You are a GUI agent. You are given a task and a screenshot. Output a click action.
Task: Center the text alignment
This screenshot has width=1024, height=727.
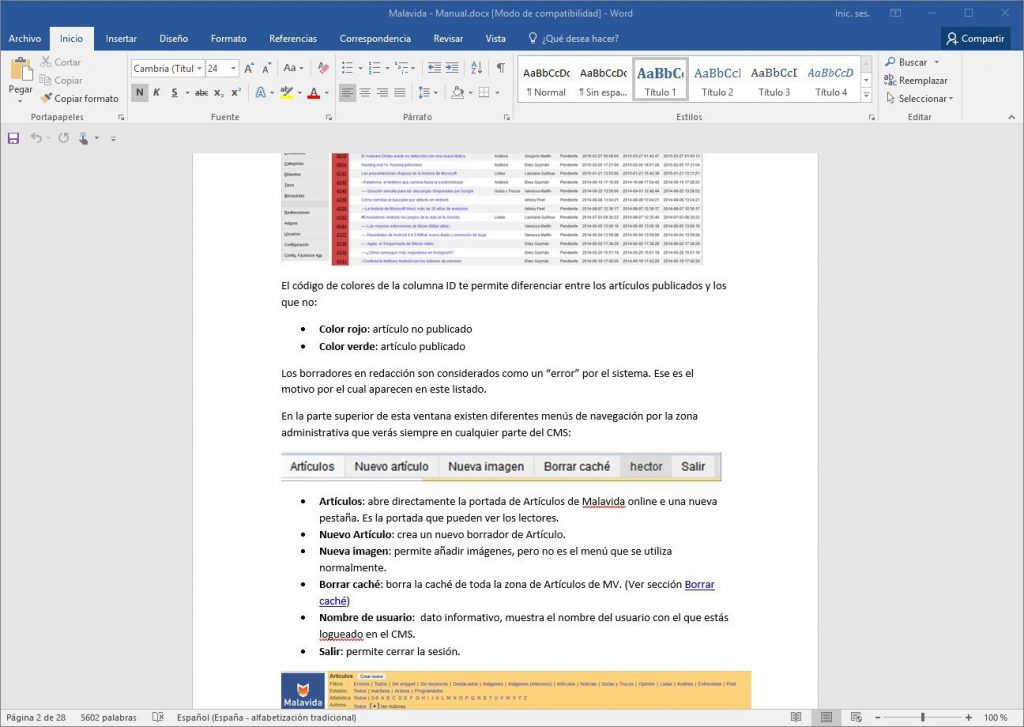(x=365, y=93)
